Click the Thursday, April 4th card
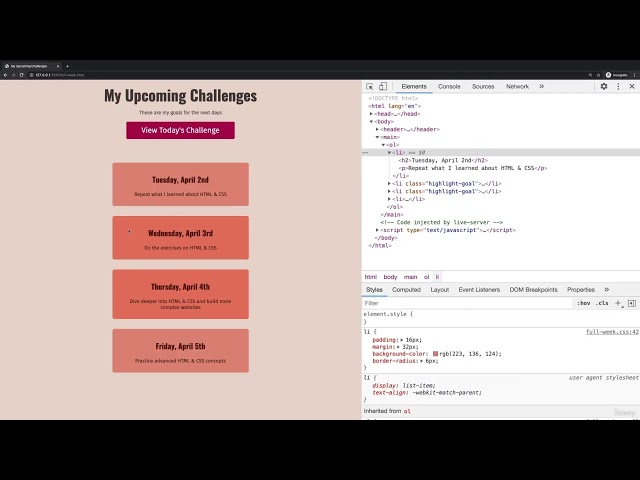This screenshot has height=480, width=640. point(180,294)
